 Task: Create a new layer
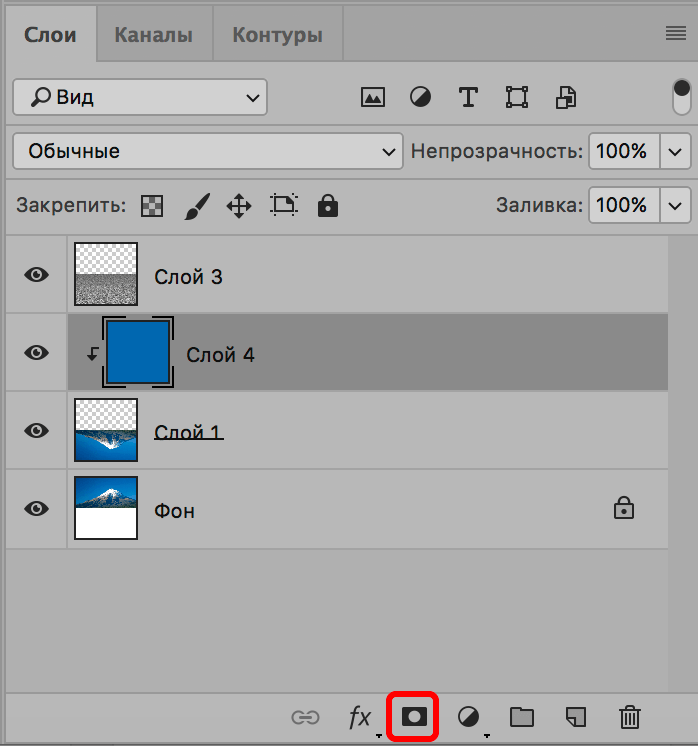tap(575, 716)
